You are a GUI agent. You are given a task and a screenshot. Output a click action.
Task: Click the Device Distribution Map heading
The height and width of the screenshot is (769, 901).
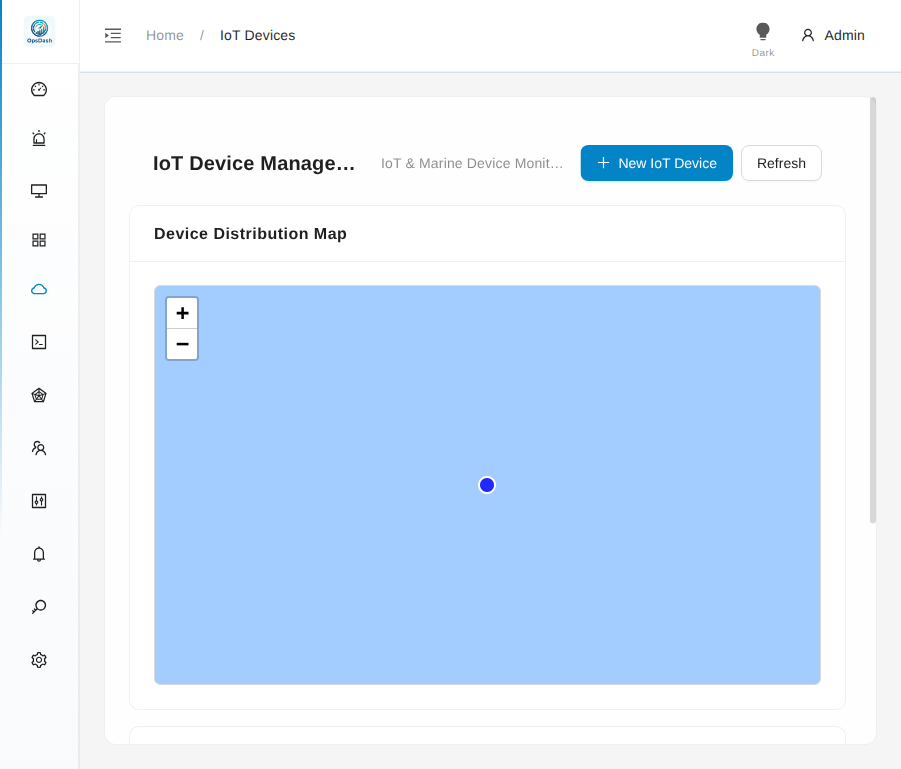point(250,234)
